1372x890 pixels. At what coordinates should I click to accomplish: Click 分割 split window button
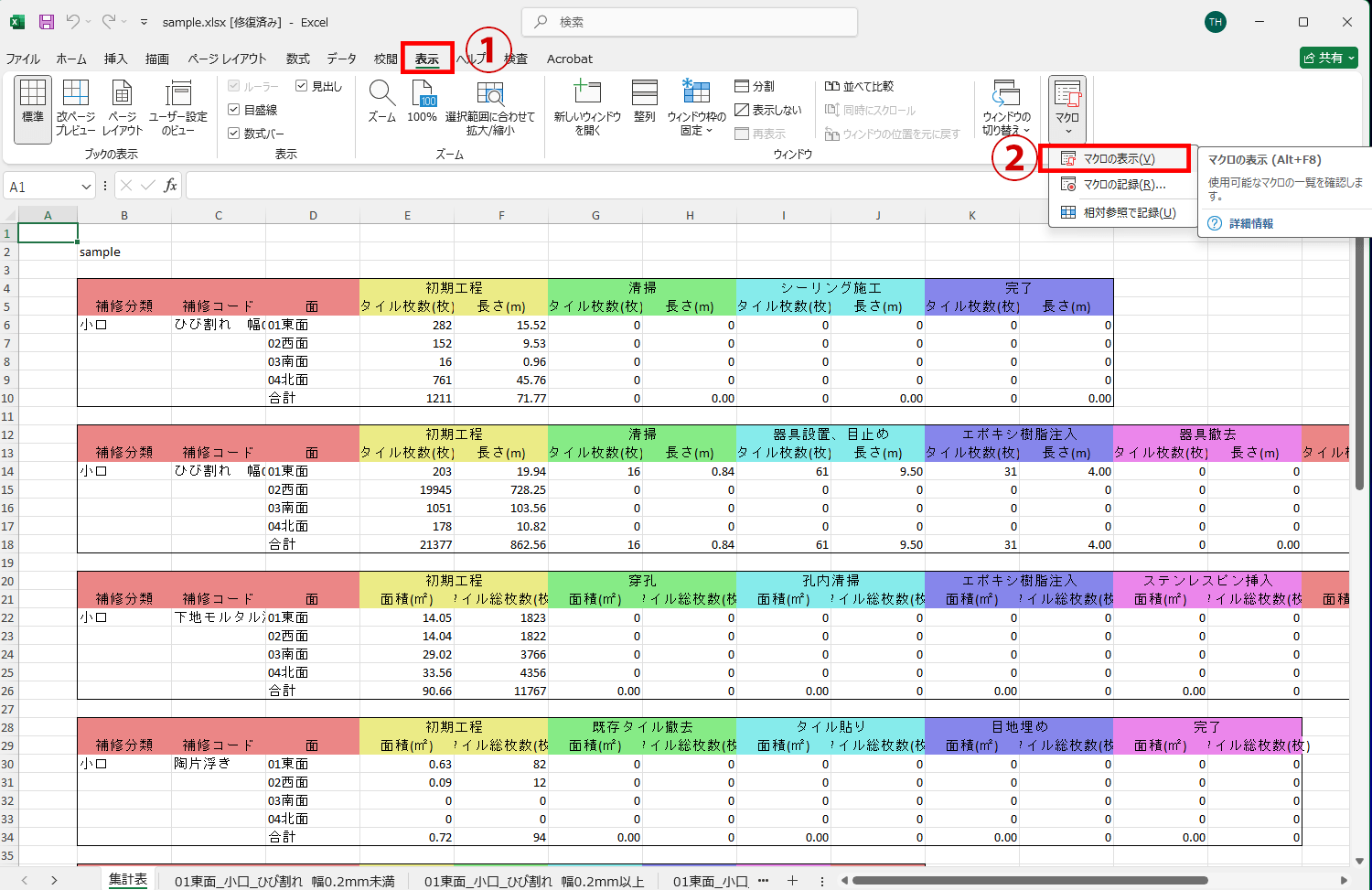point(755,86)
